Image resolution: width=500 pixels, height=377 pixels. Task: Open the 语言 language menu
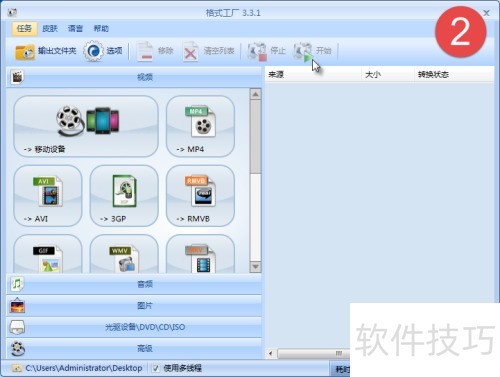[75, 29]
